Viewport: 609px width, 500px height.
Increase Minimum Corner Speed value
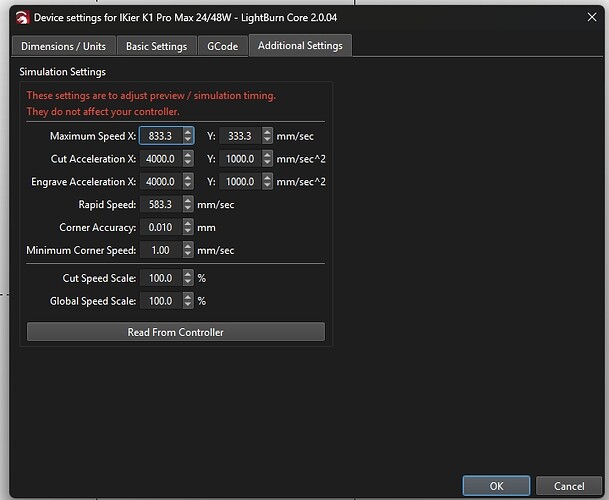[x=188, y=246]
